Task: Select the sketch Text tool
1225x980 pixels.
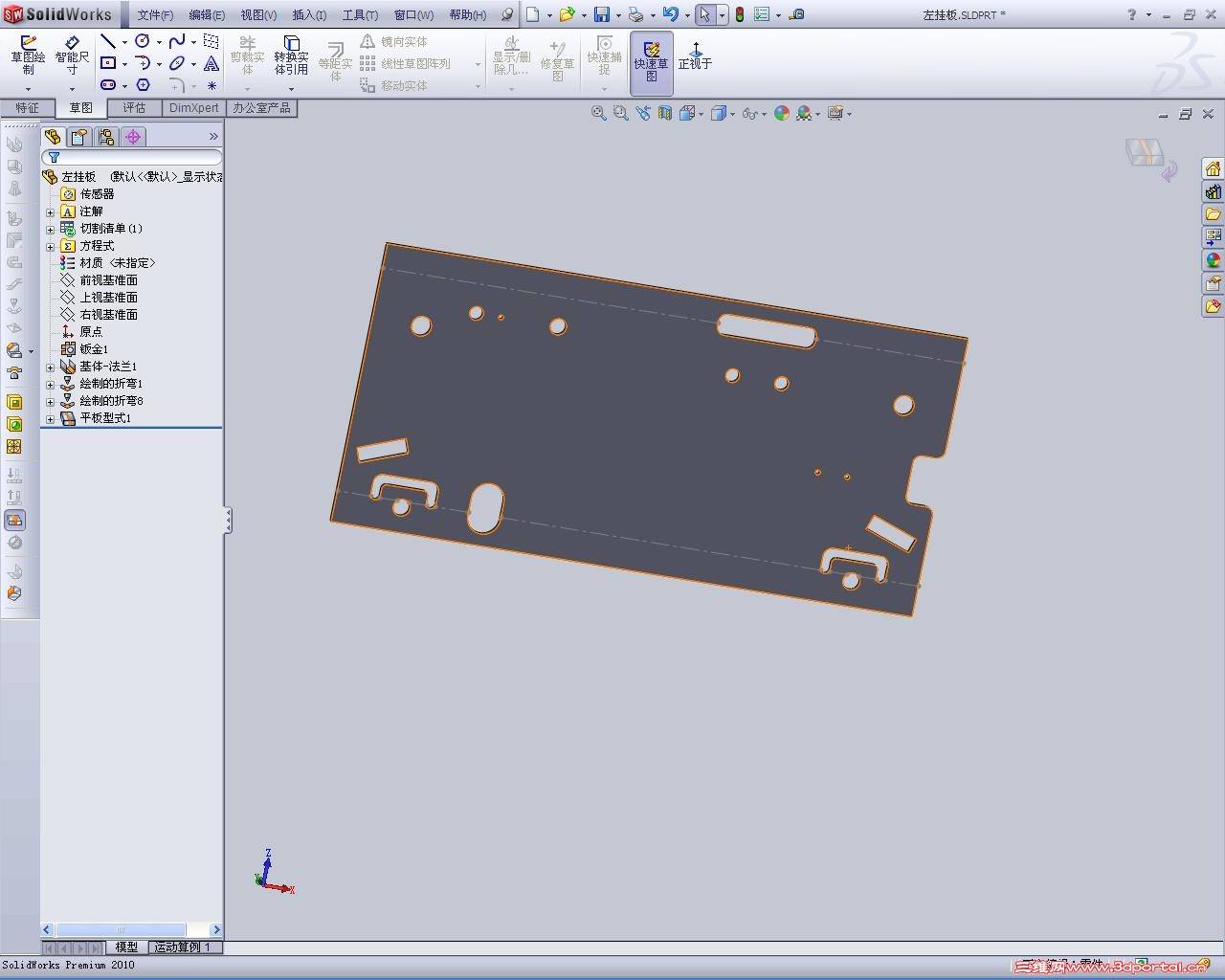Action: pyautogui.click(x=212, y=63)
